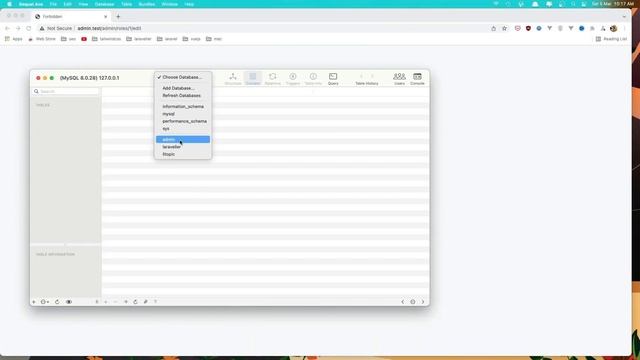The image size is (640, 360).
Task: Open the Relations view icon
Action: click(273, 79)
